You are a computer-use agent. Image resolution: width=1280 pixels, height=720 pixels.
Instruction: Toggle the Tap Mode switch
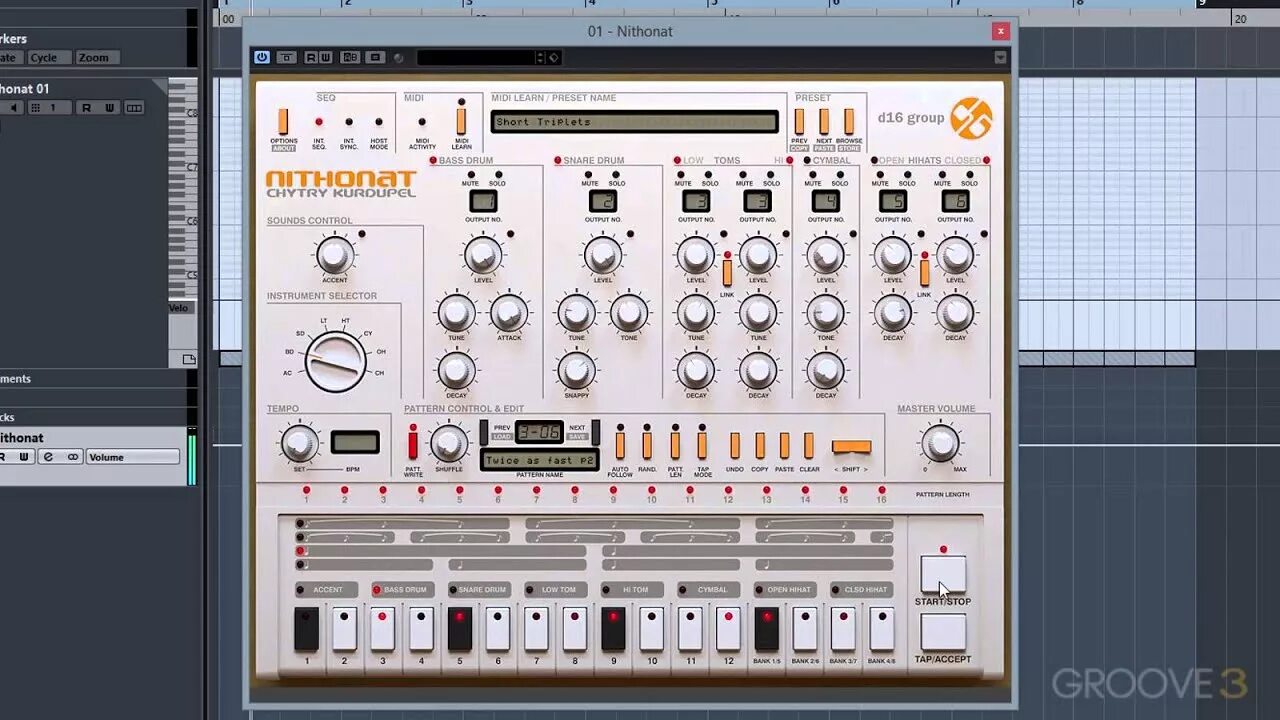702,445
